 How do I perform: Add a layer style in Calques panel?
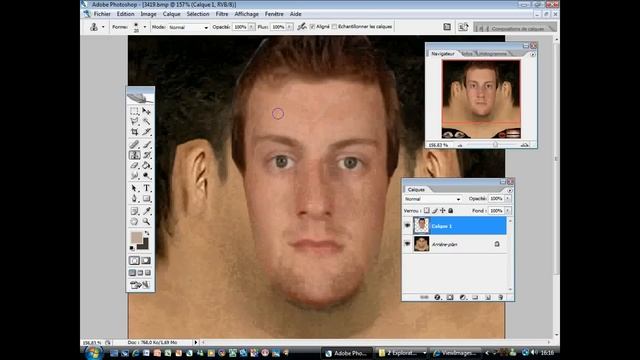(x=437, y=297)
